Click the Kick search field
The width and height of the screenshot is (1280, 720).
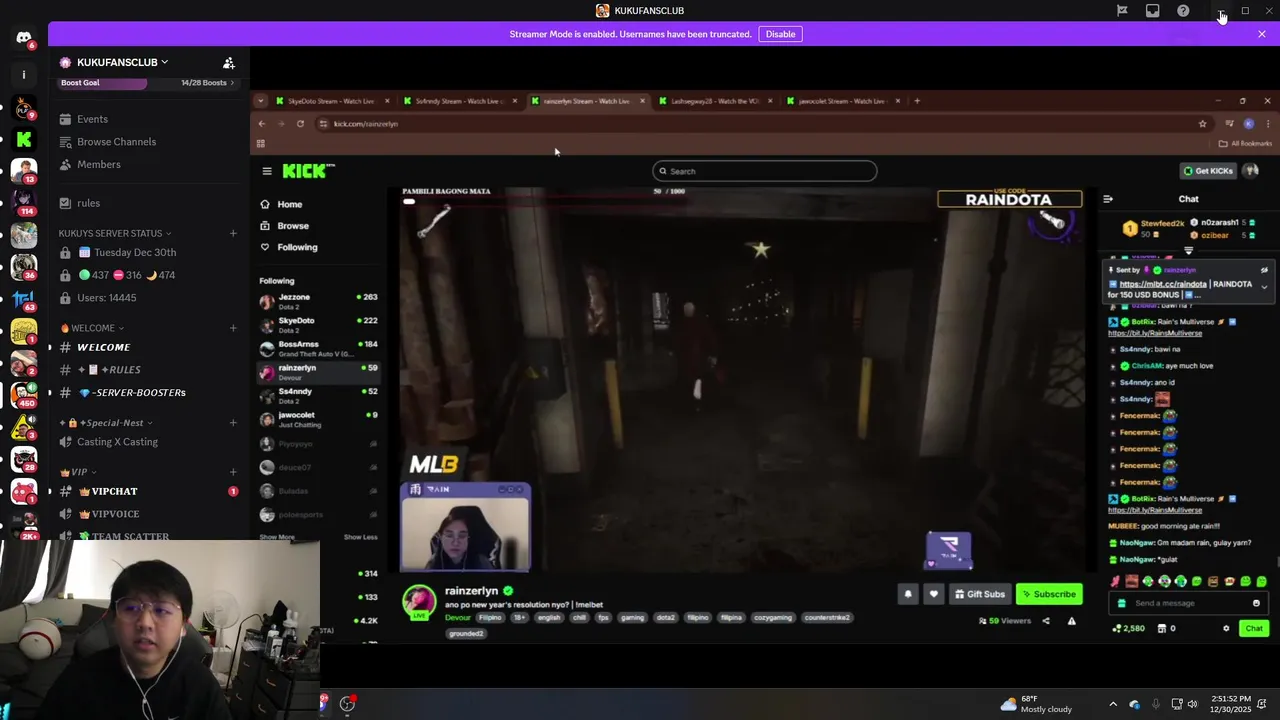click(x=765, y=171)
